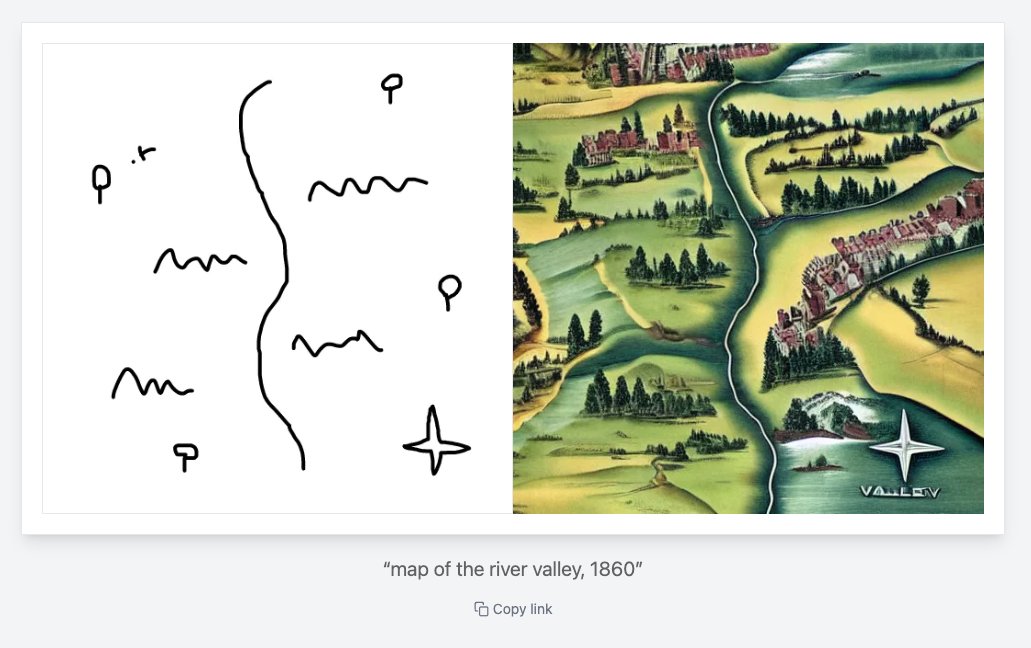The height and width of the screenshot is (648, 1031).
Task: Click the bottom-left hill squiggle in the sketch
Action: (x=150, y=383)
